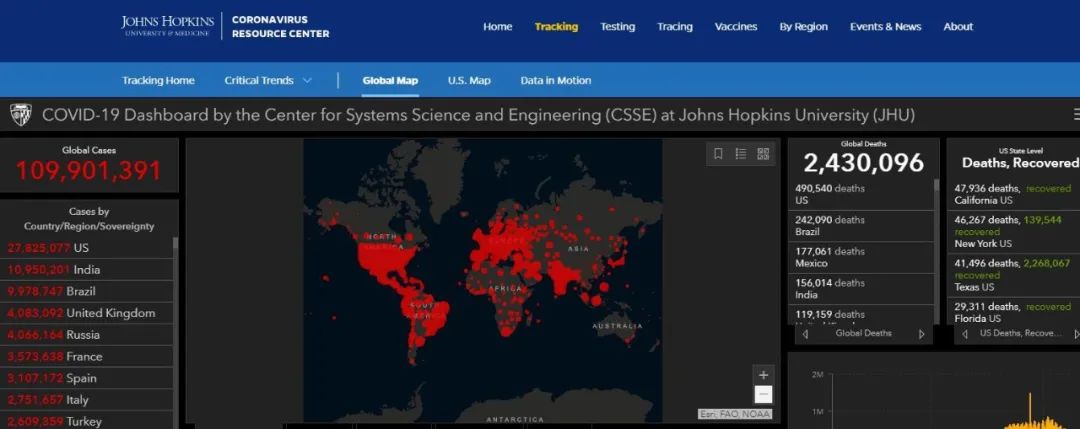Select India in the cases list
1080x429 pixels.
[86, 270]
